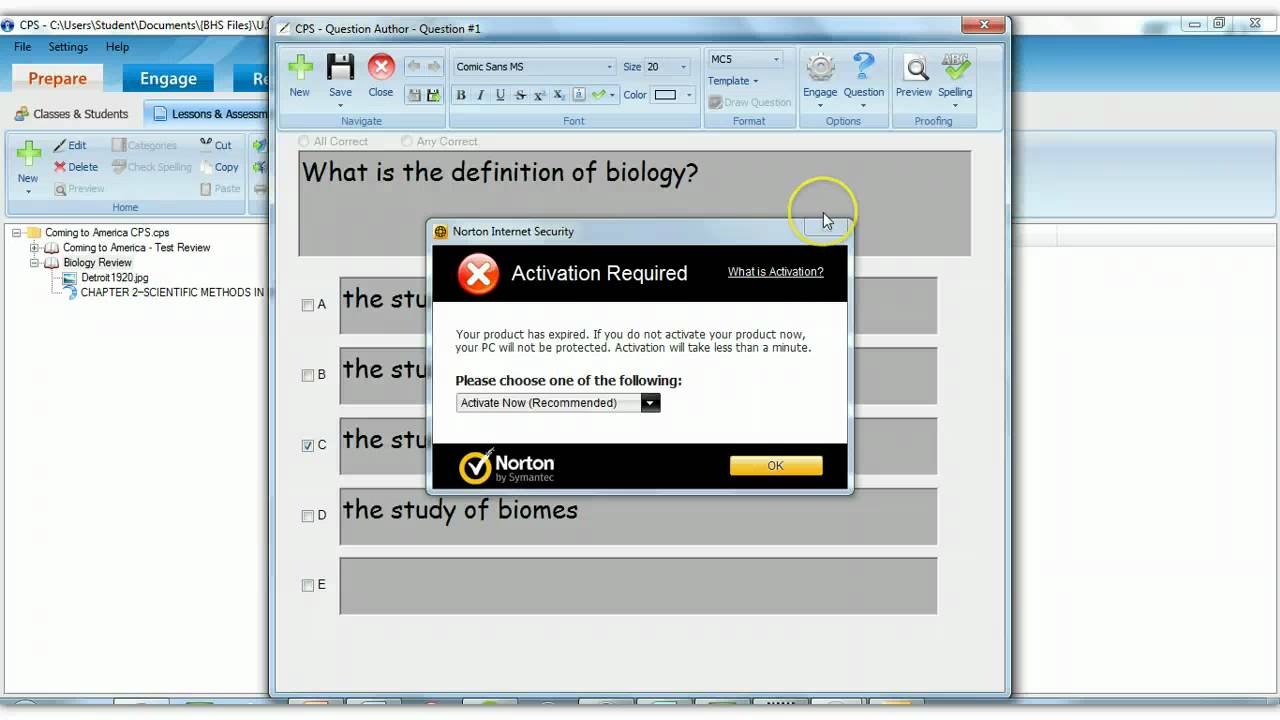Select the All Correct radio button

click(304, 141)
